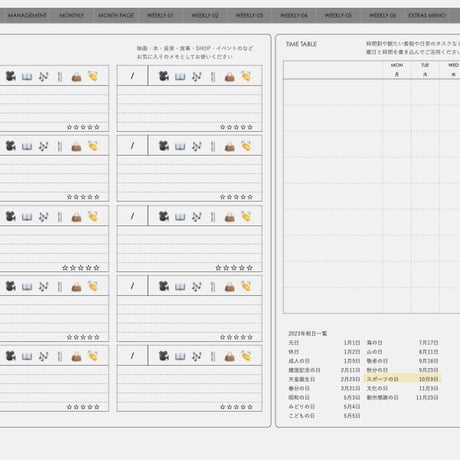
Task: Mark book icon in fourth right-column card
Action: tap(180, 287)
